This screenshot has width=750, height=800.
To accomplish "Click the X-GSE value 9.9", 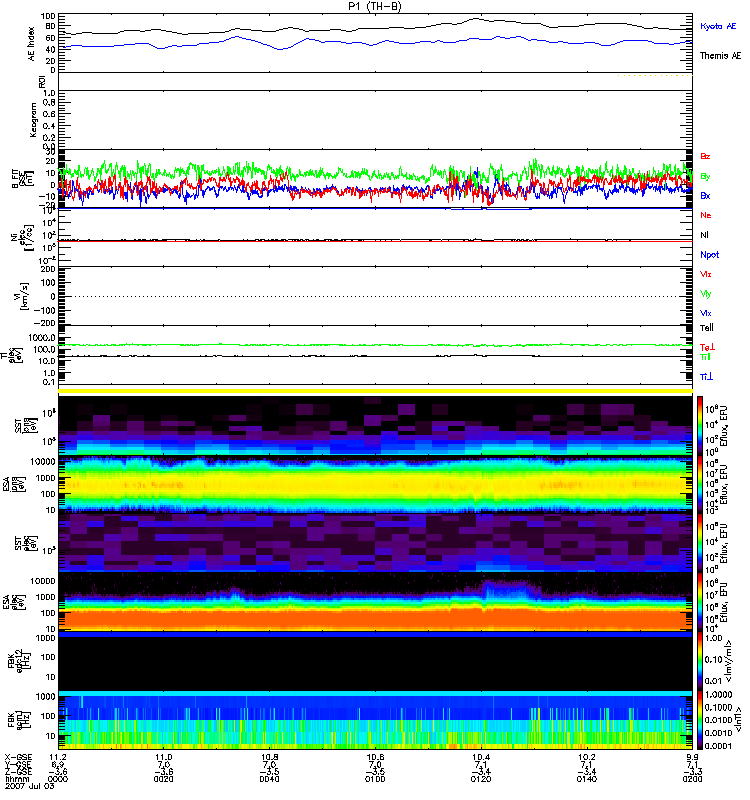I will pos(692,757).
